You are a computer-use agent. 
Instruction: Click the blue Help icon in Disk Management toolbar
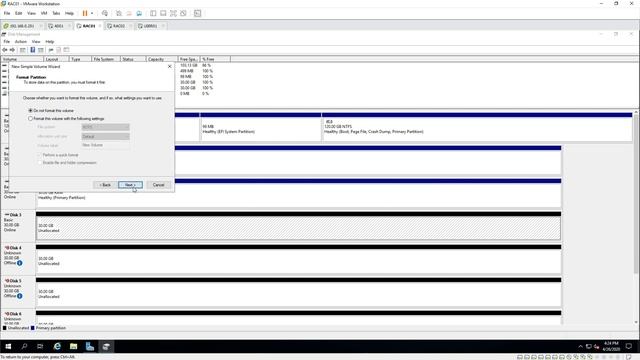pos(33,50)
